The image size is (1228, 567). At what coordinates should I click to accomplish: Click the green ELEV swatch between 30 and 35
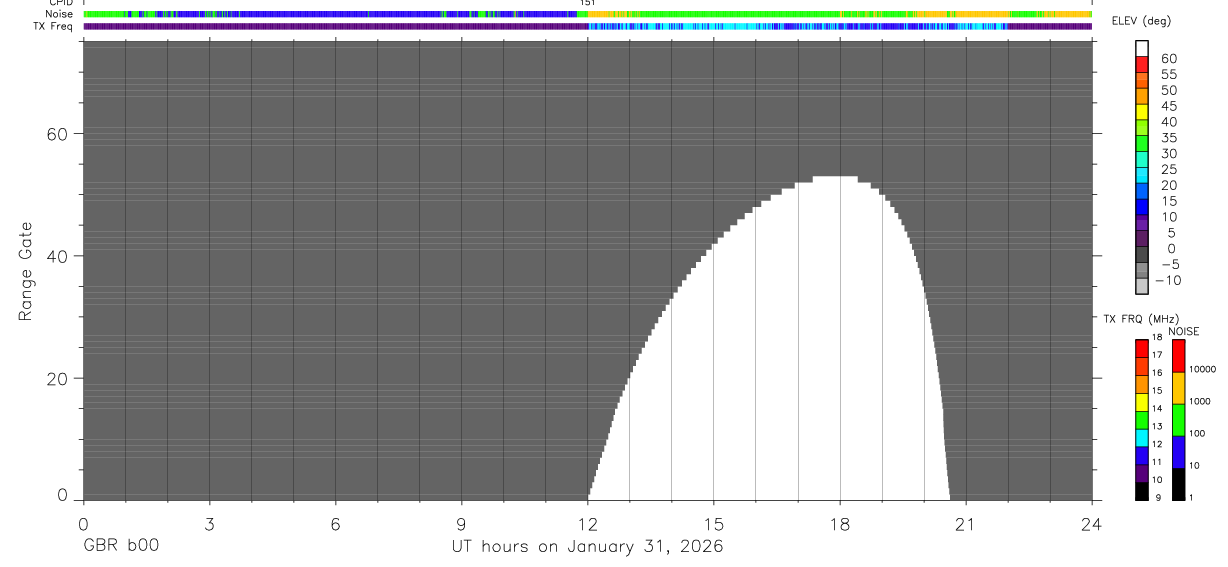tap(1142, 145)
